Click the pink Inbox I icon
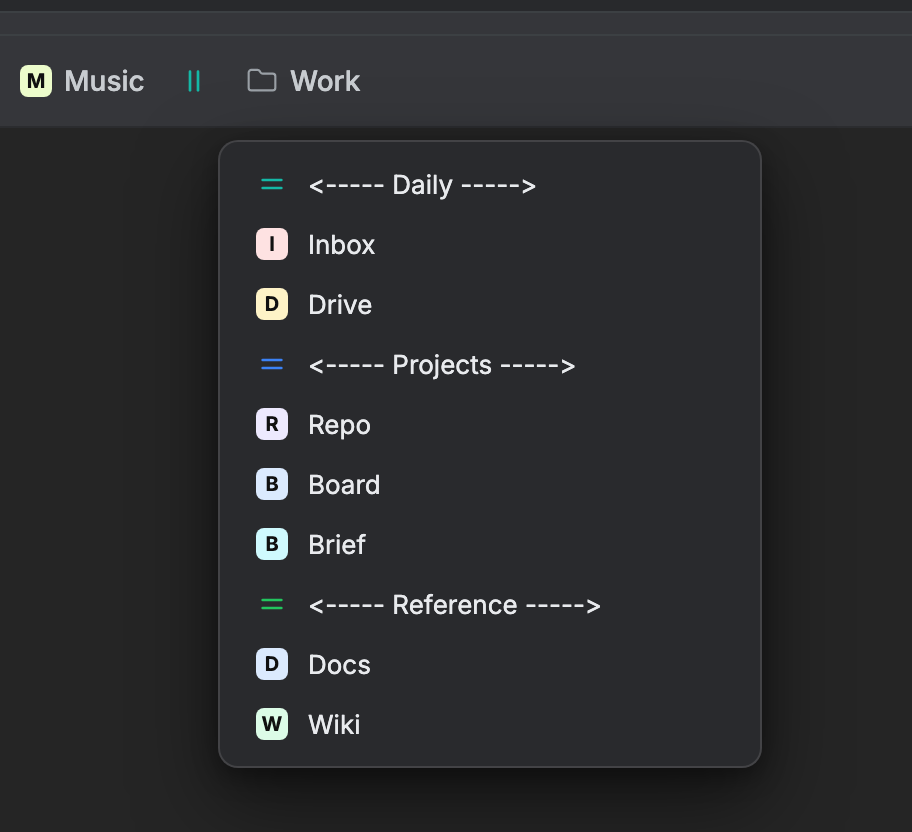 [x=272, y=244]
